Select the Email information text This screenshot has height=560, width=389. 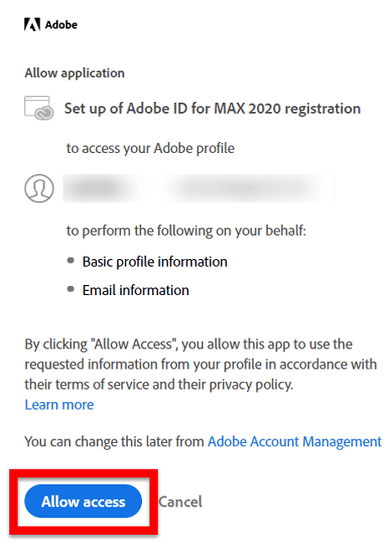pyautogui.click(x=136, y=290)
